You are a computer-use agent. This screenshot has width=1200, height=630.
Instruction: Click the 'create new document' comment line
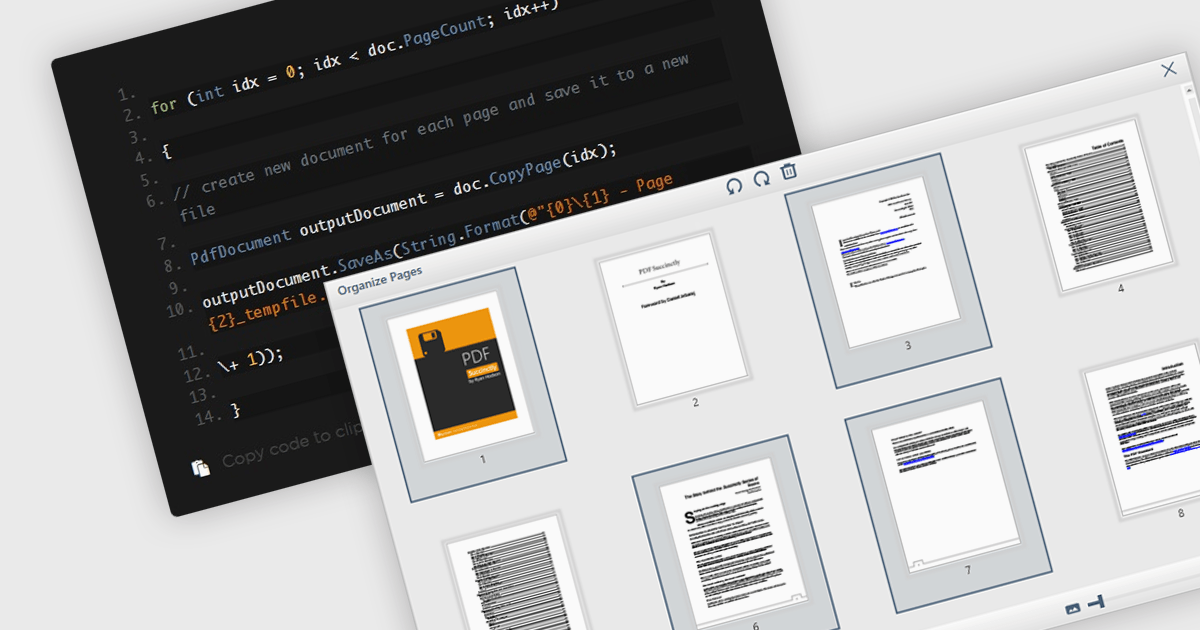(x=432, y=137)
